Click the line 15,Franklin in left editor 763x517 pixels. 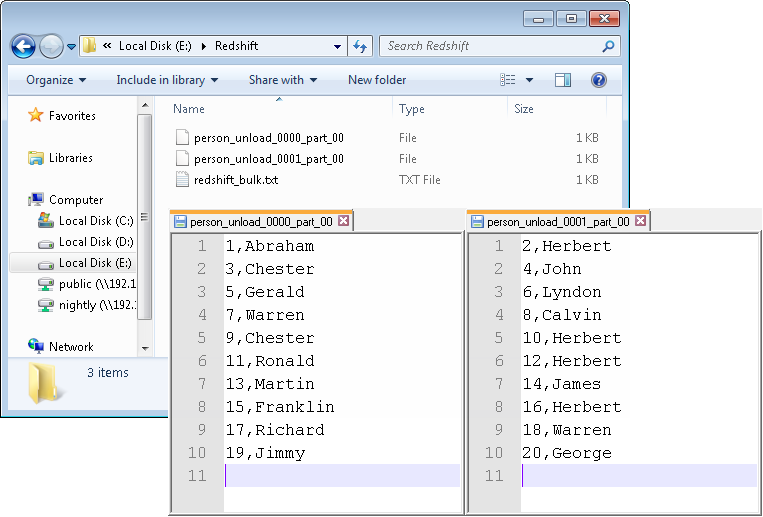click(280, 407)
